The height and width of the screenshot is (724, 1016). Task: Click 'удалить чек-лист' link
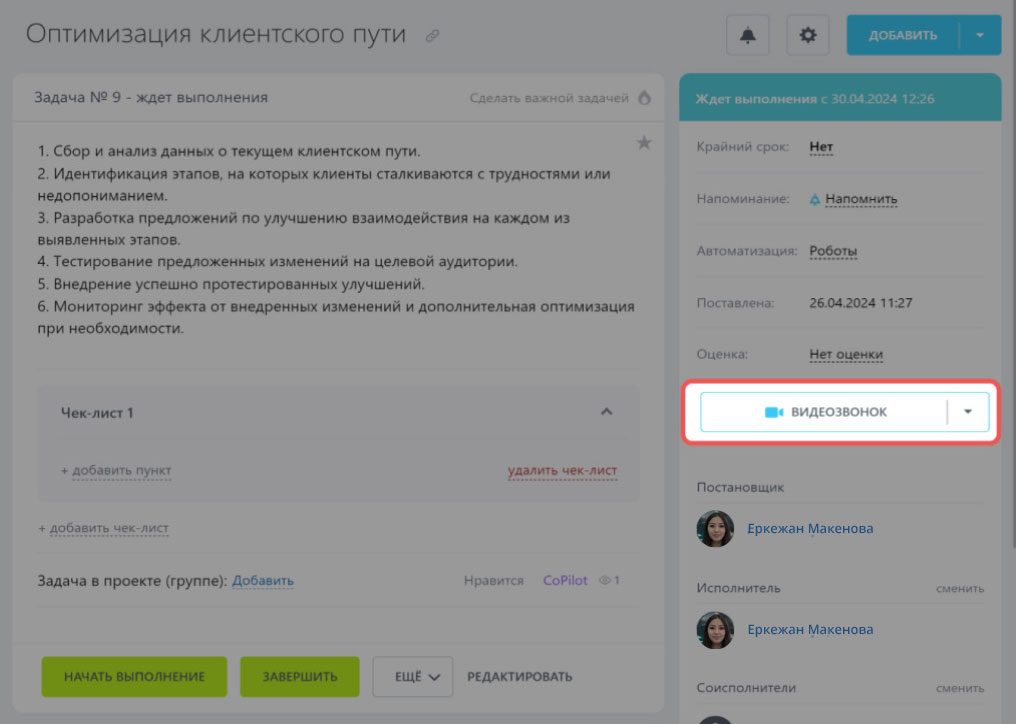tap(562, 470)
